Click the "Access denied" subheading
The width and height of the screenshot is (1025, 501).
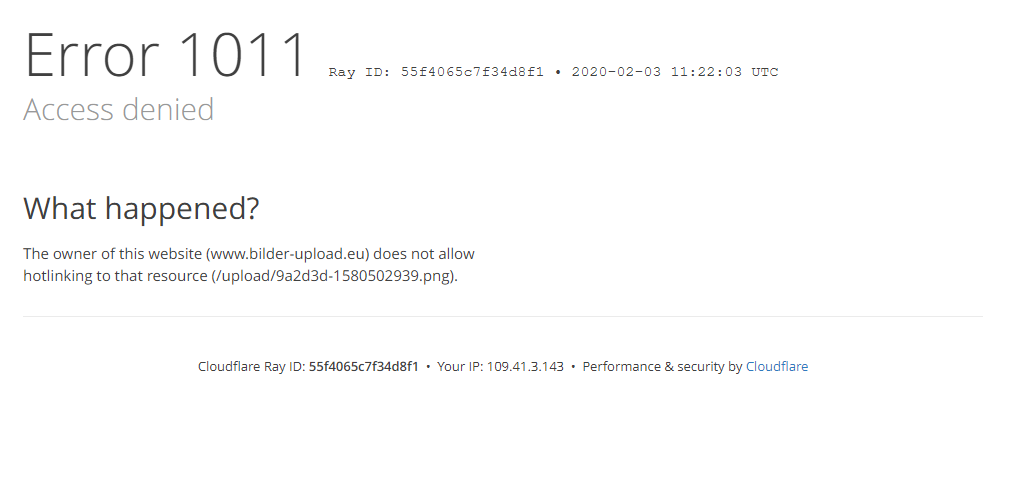pos(118,109)
